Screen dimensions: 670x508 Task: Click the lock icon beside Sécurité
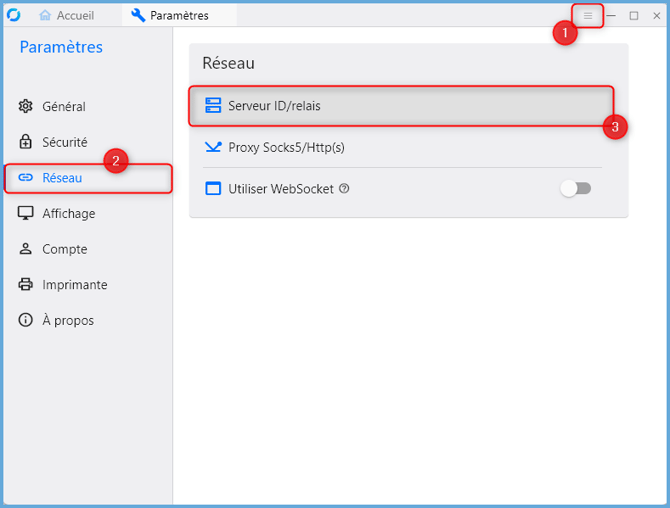click(26, 141)
